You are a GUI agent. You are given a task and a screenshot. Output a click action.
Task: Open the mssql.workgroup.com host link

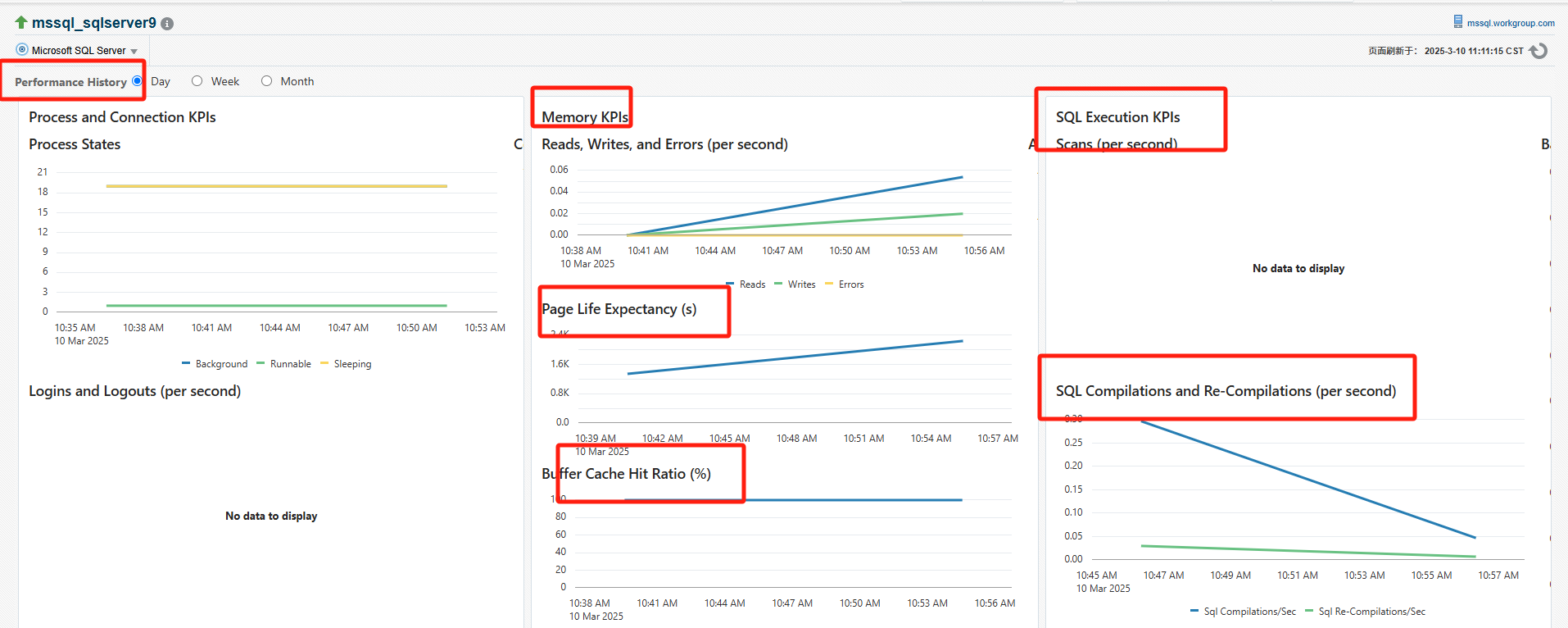tap(1511, 23)
